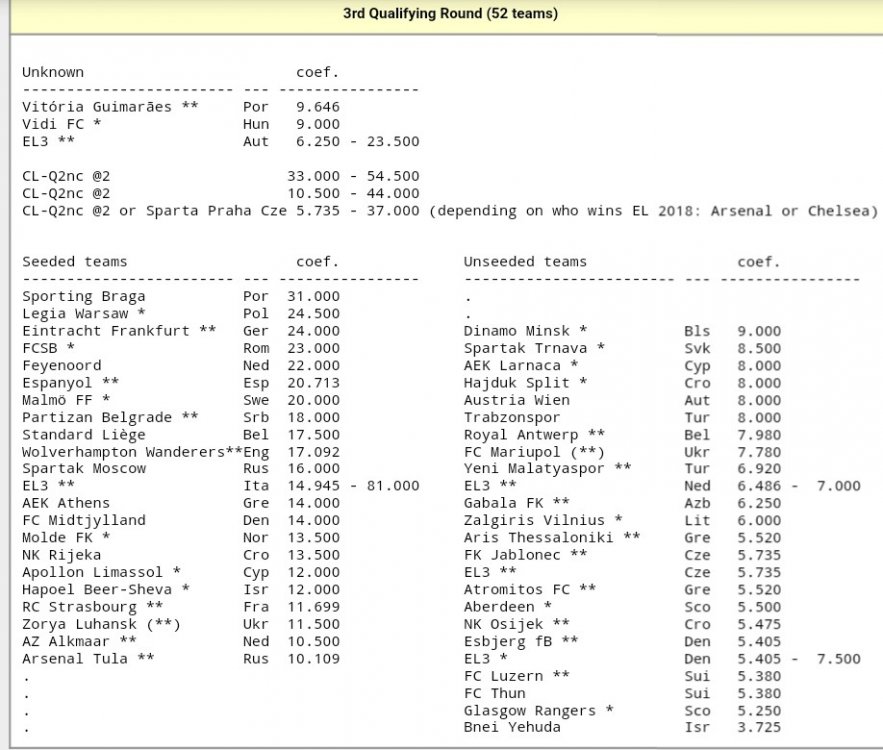This screenshot has height=750, width=883.
Task: Select Dinamo Minsk
Action: 516,331
